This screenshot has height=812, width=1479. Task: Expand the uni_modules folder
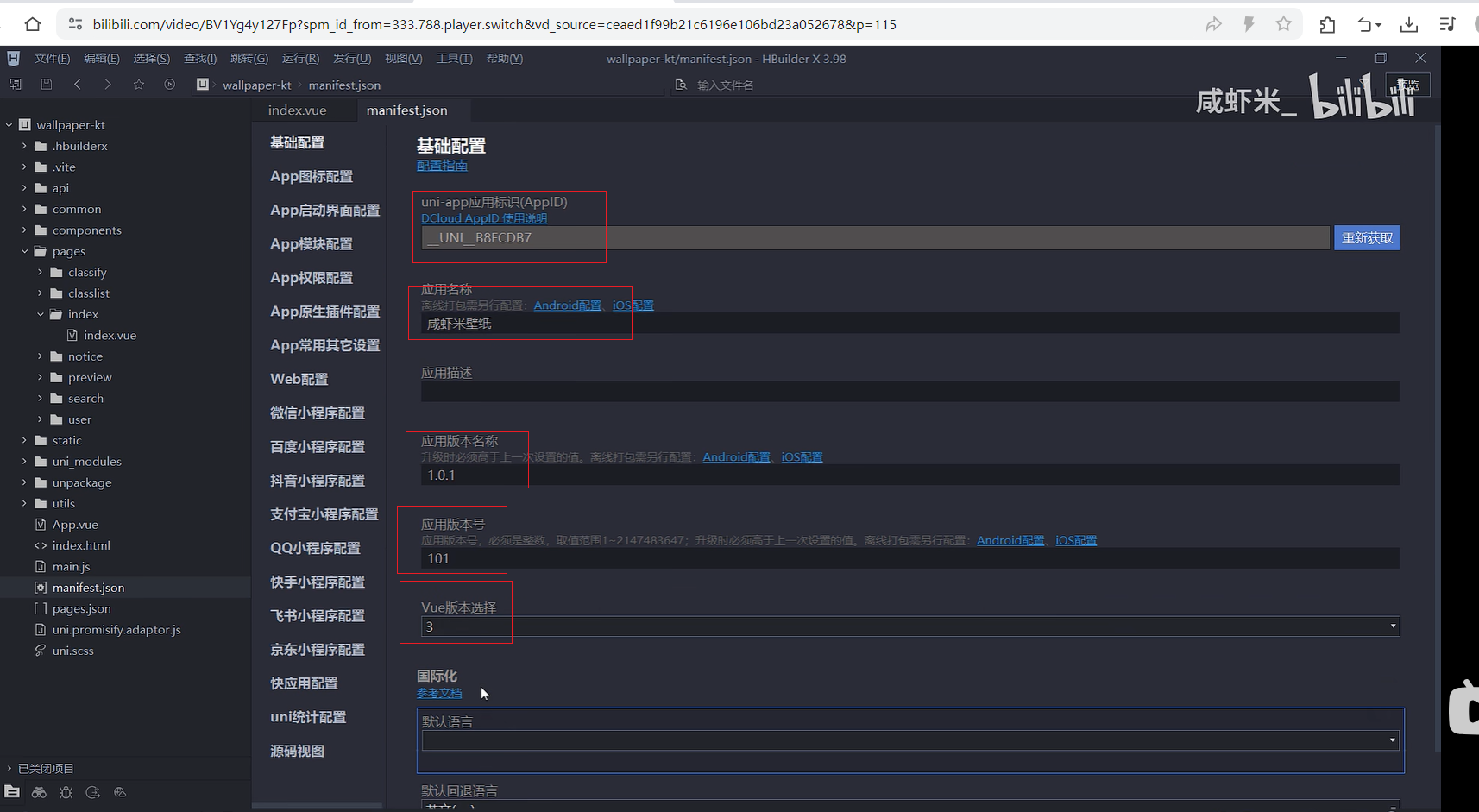(x=24, y=461)
